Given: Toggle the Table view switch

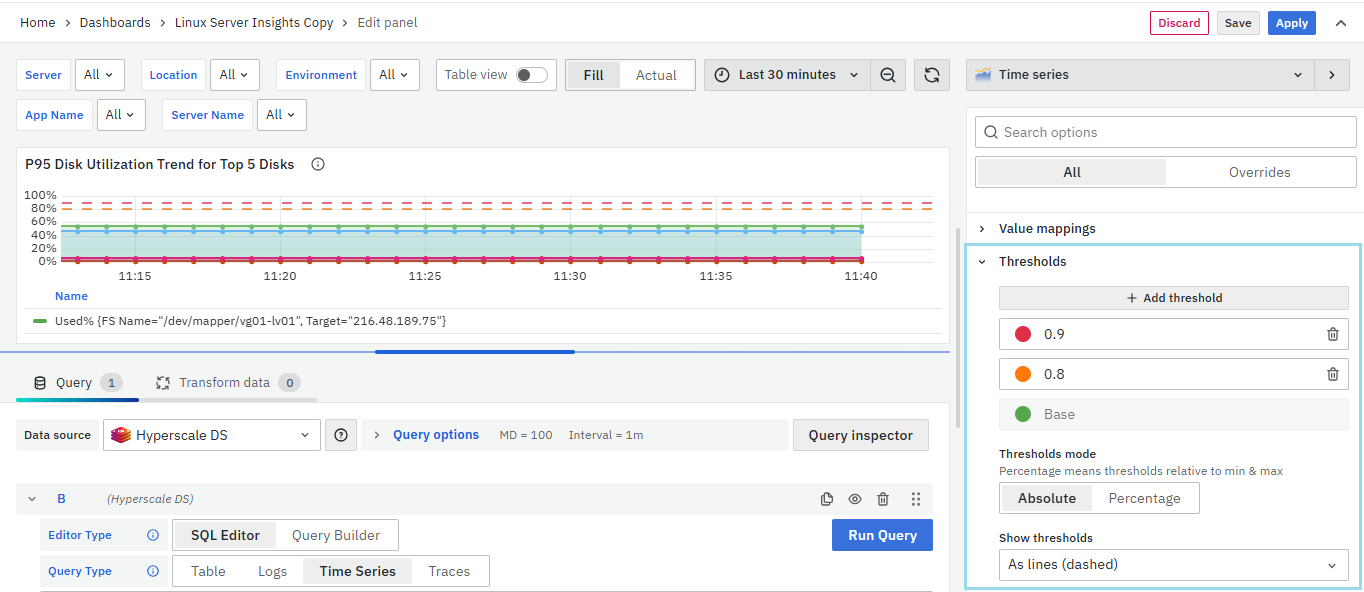Looking at the screenshot, I should coord(531,75).
